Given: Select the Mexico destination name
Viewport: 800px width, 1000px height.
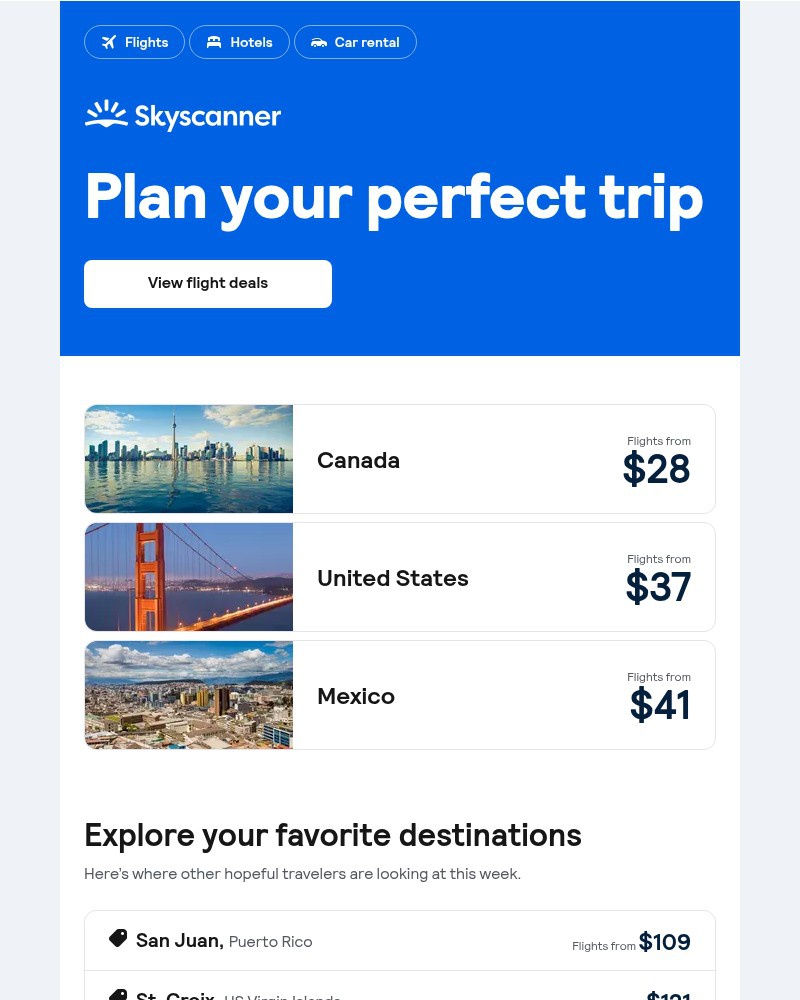Looking at the screenshot, I should point(356,696).
